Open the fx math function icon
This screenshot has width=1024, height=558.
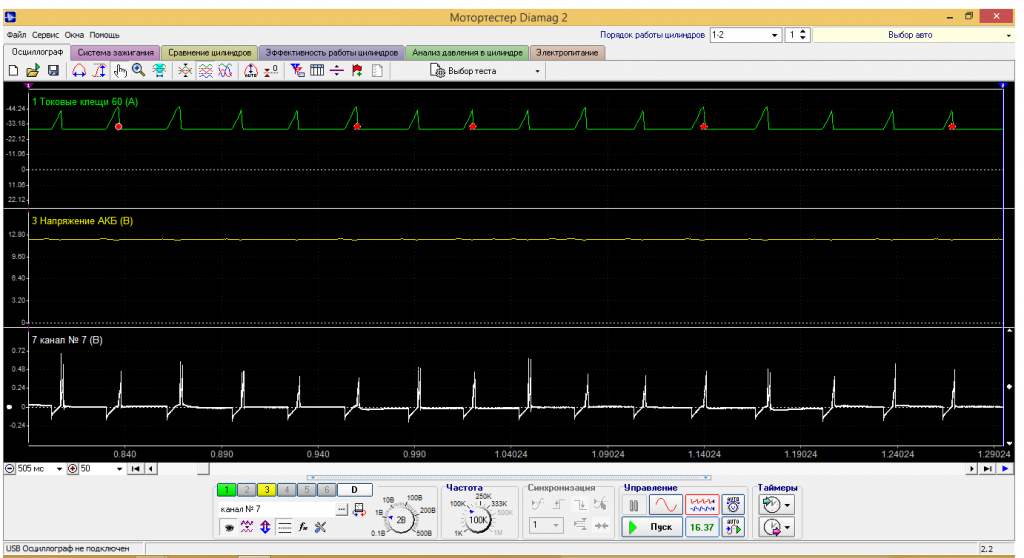click(303, 527)
